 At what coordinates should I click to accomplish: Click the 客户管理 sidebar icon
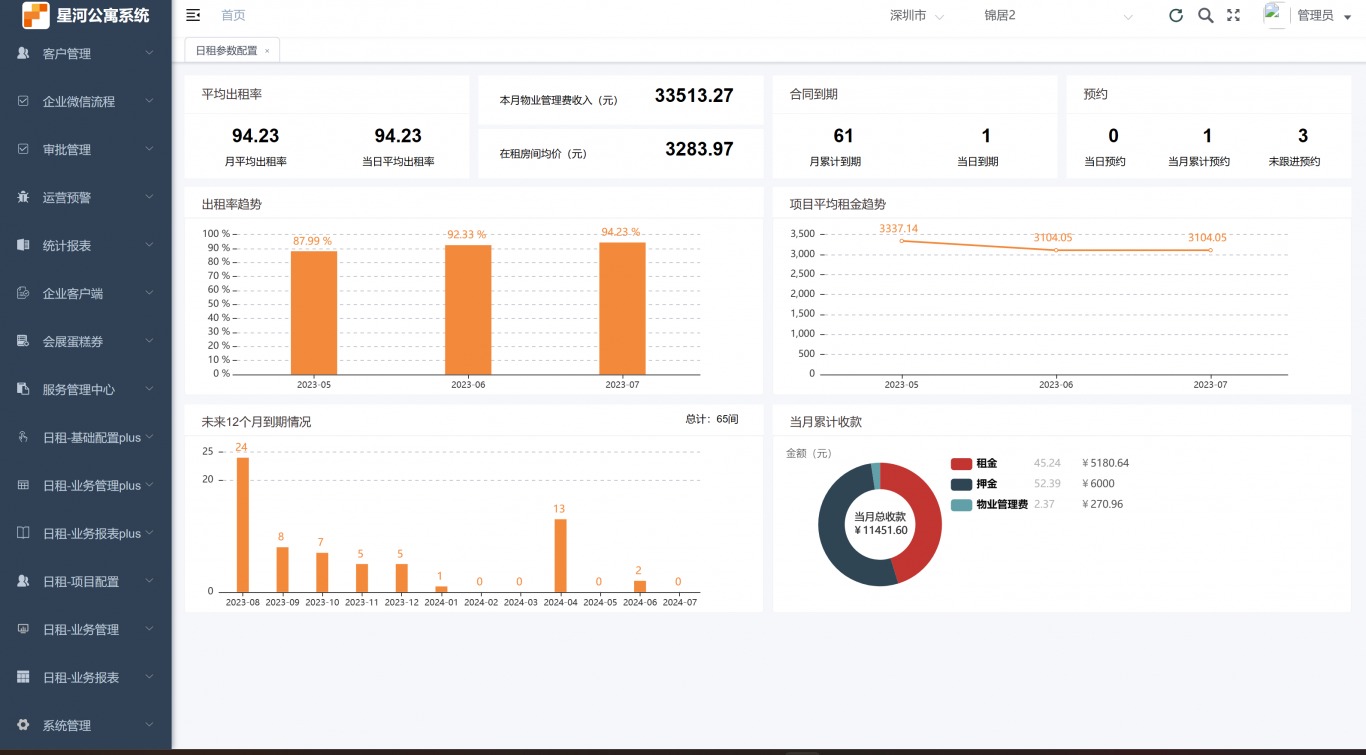(23, 53)
